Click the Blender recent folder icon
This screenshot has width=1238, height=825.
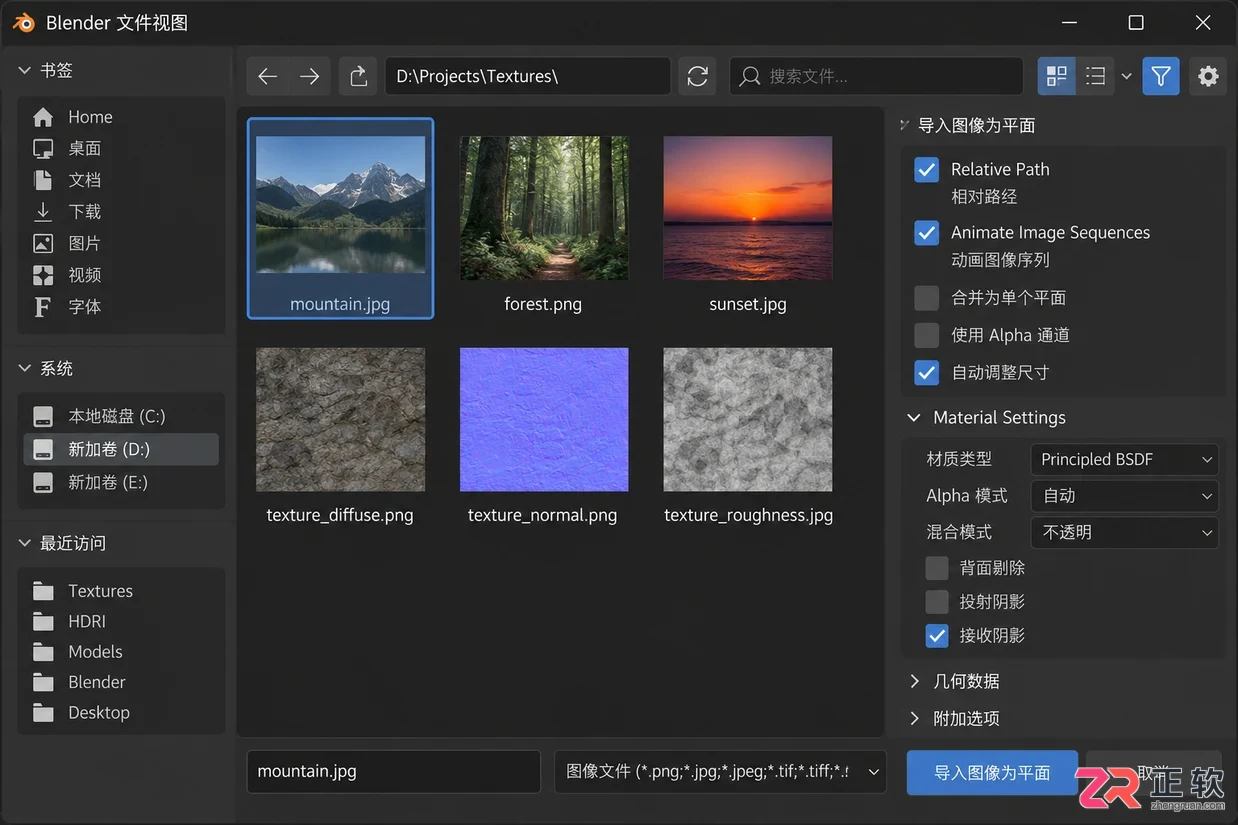coord(43,683)
